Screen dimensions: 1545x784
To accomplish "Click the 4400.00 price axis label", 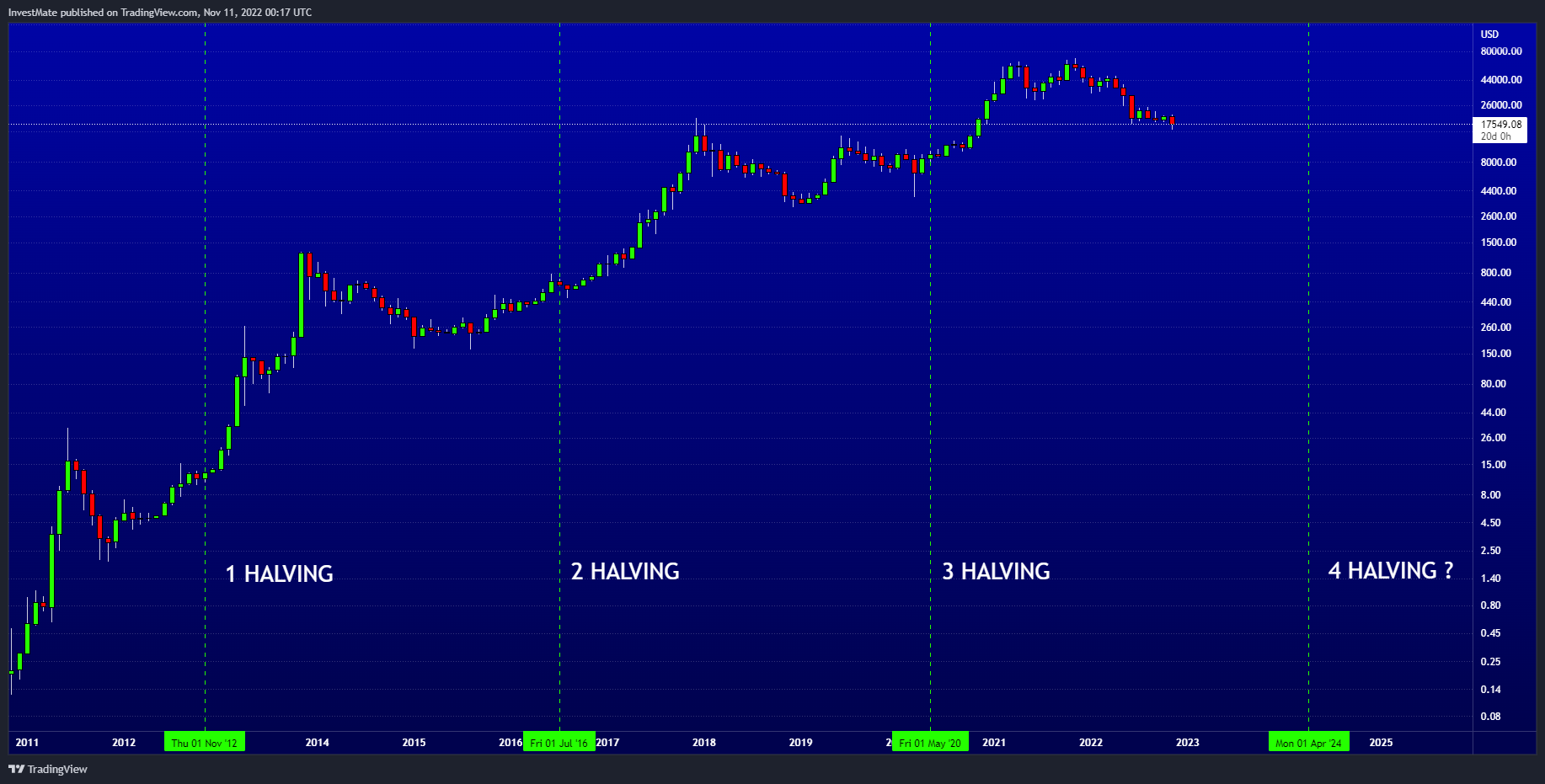I will [1499, 191].
